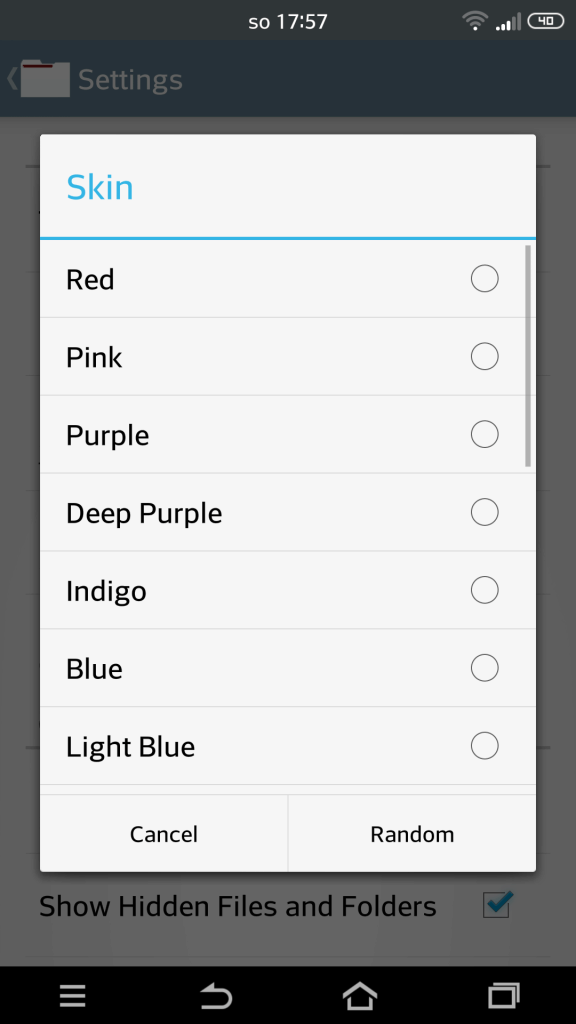Tap the Android home navigation button
This screenshot has width=576, height=1024.
(x=360, y=995)
